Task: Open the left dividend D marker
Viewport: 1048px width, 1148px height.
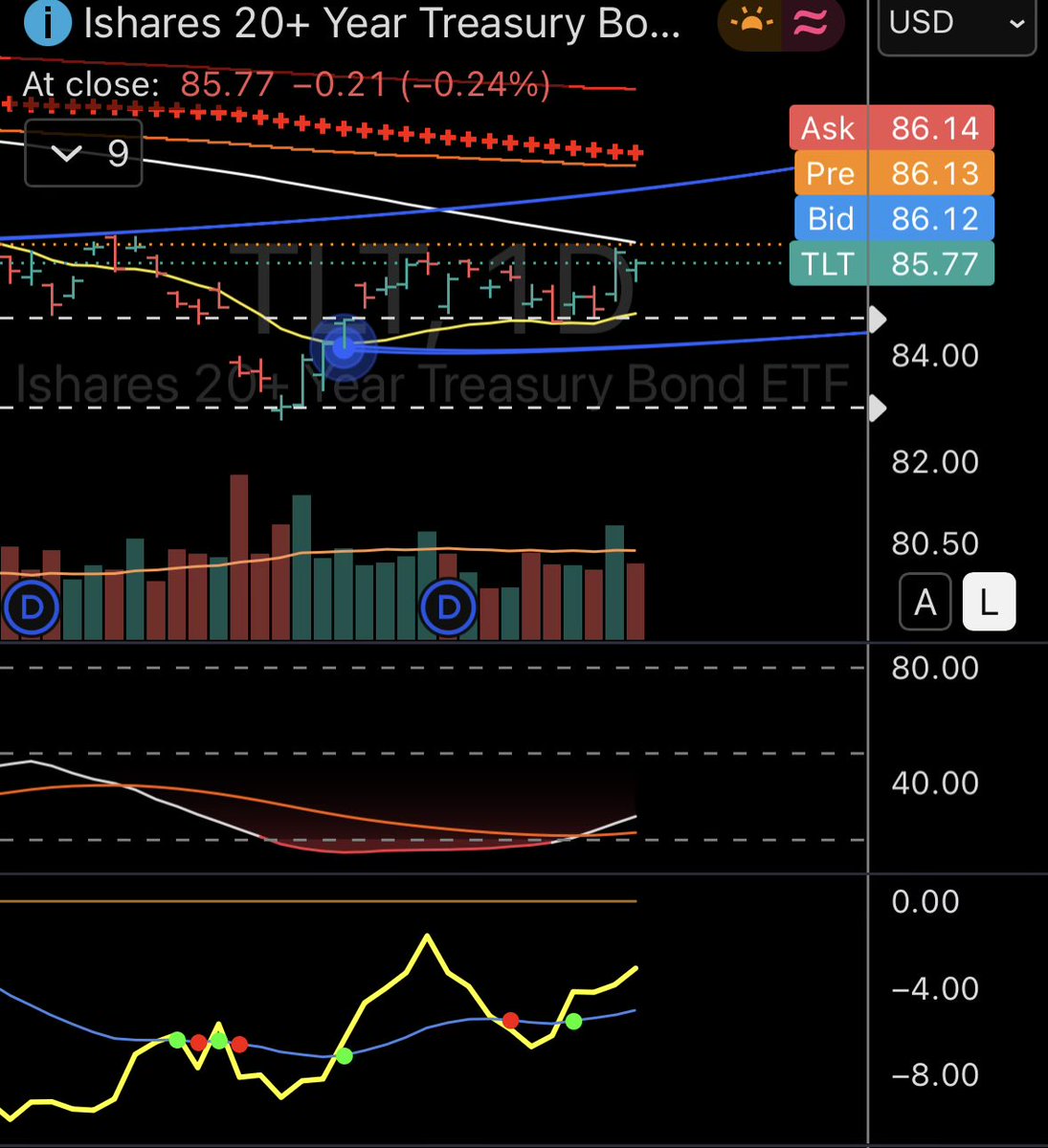Action: coord(31,607)
